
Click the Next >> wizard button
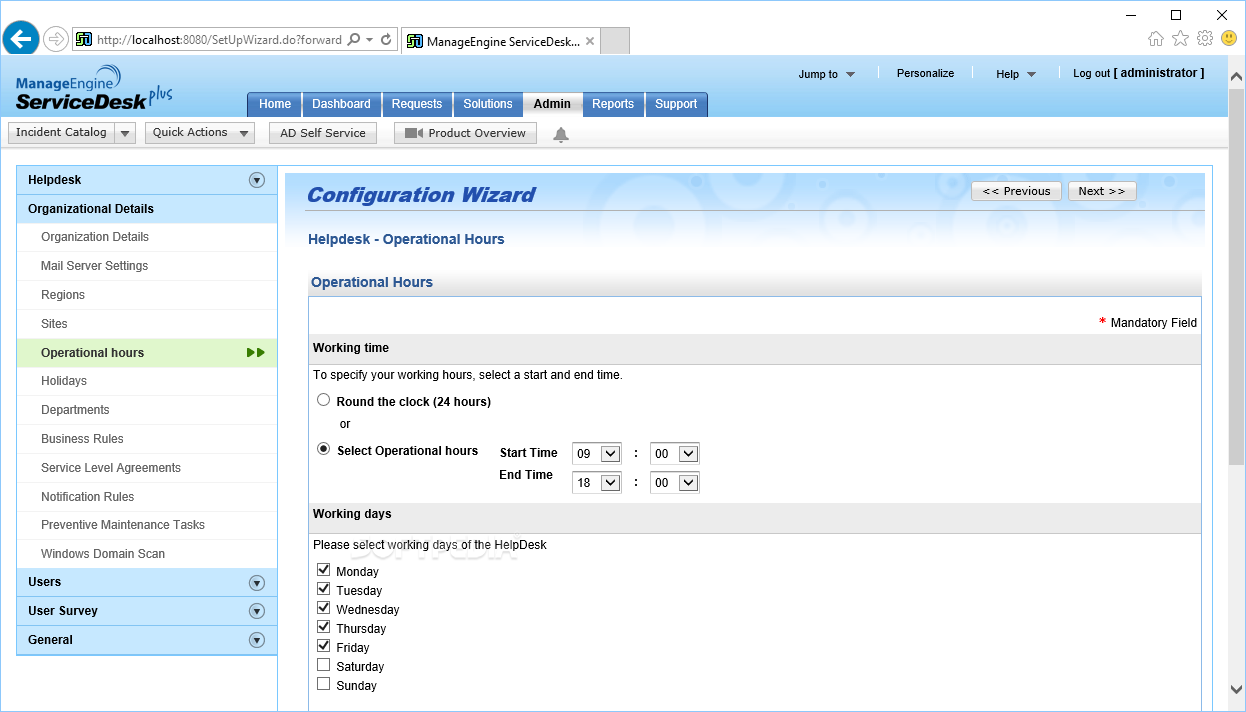tap(1102, 191)
